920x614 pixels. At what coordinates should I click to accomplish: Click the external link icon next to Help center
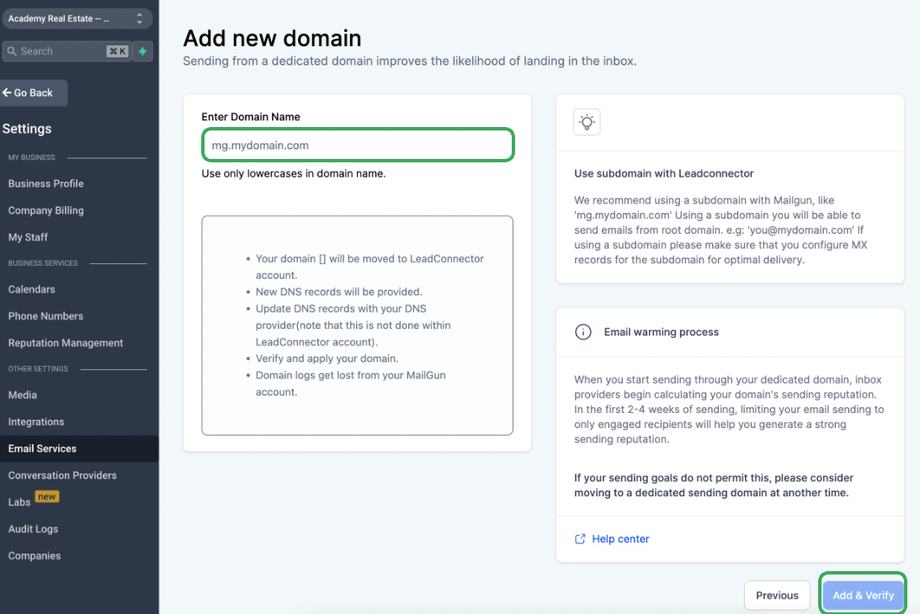[580, 539]
